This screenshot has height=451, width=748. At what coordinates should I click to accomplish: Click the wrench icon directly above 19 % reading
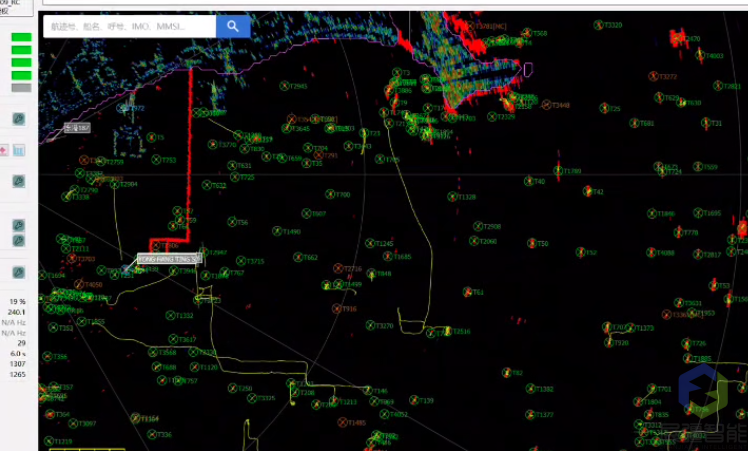(x=19, y=272)
